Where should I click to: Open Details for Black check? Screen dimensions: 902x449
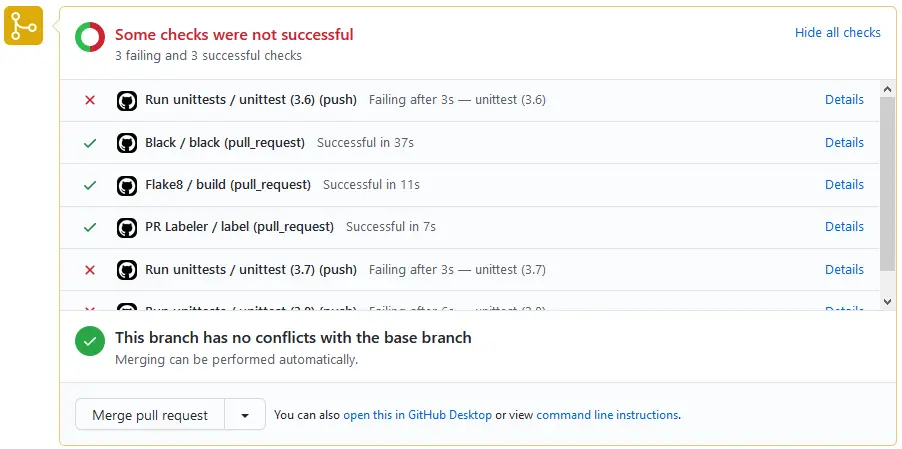click(x=844, y=143)
